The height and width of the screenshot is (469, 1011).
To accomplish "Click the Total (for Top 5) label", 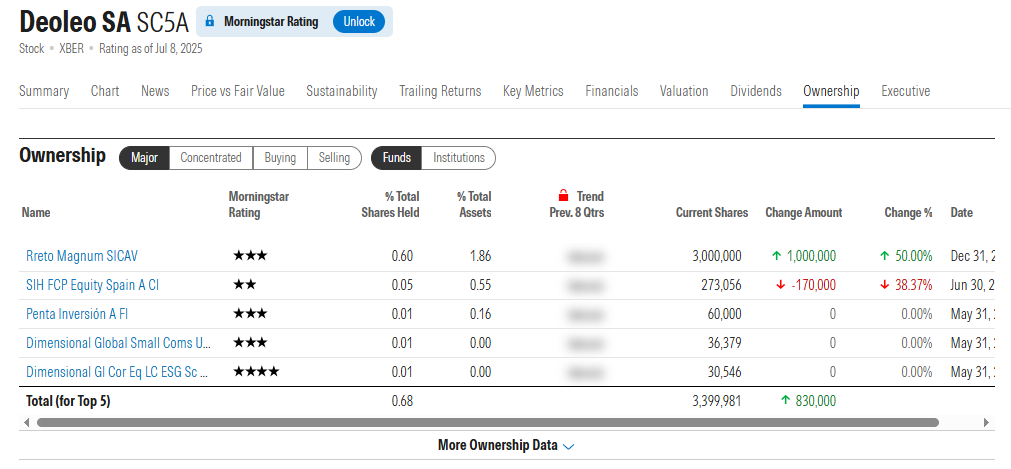I will coord(68,401).
